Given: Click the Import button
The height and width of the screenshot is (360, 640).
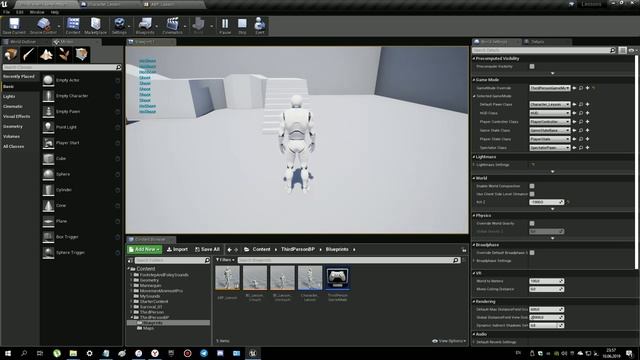Looking at the screenshot, I should [177, 249].
